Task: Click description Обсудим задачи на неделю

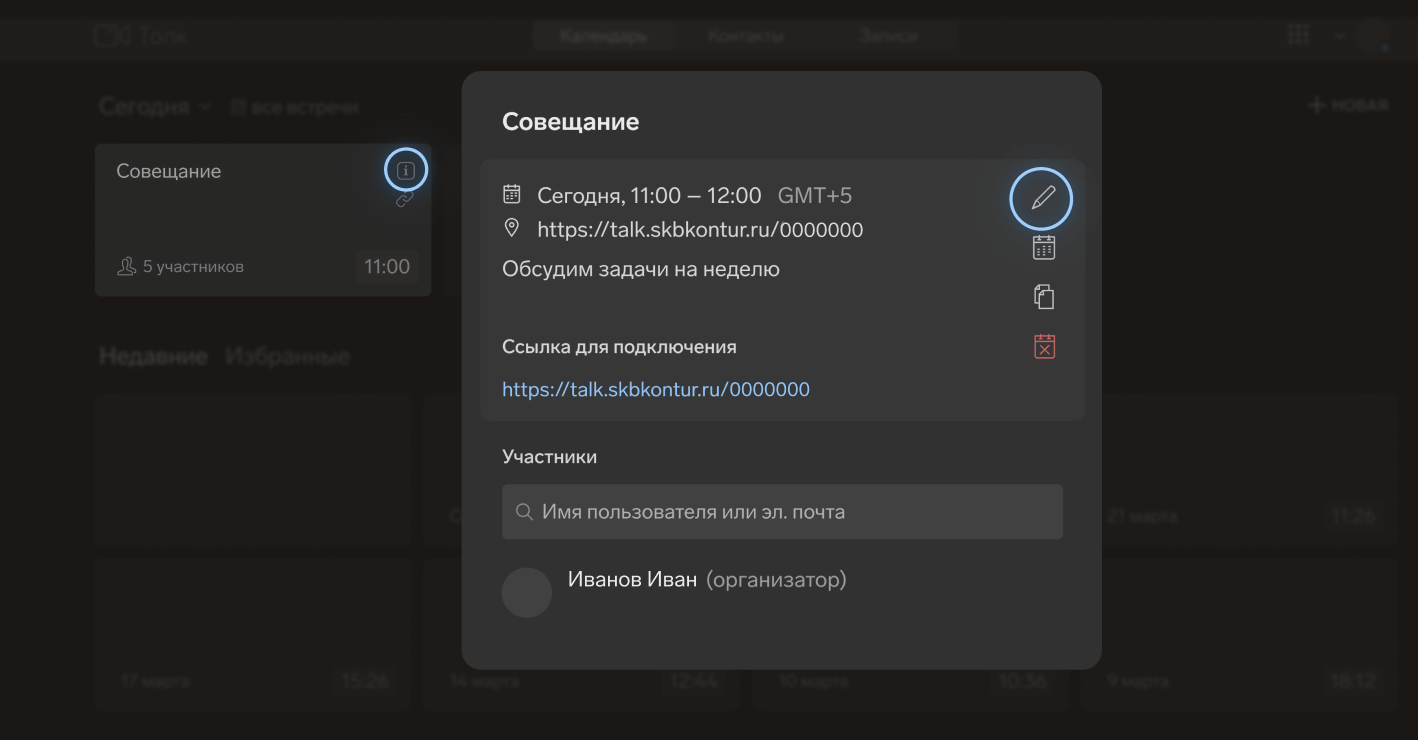Action: click(x=641, y=269)
